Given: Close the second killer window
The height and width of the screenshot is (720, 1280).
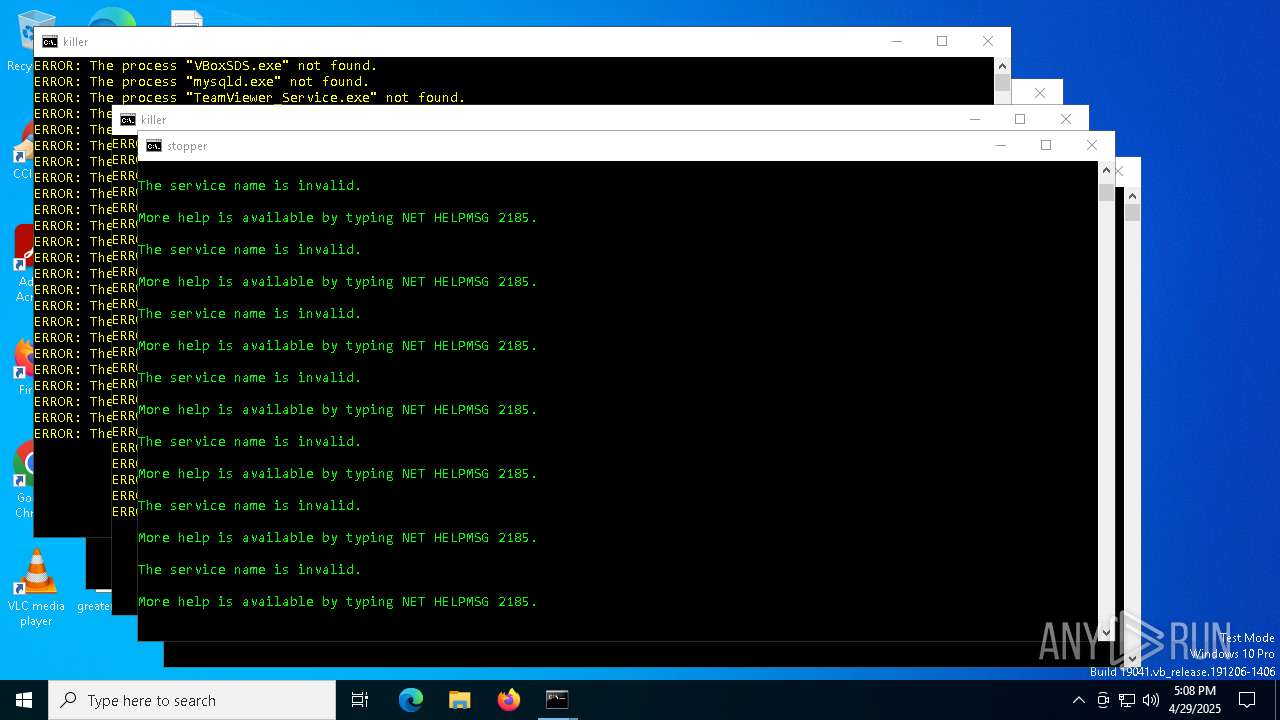Looking at the screenshot, I should point(1066,119).
